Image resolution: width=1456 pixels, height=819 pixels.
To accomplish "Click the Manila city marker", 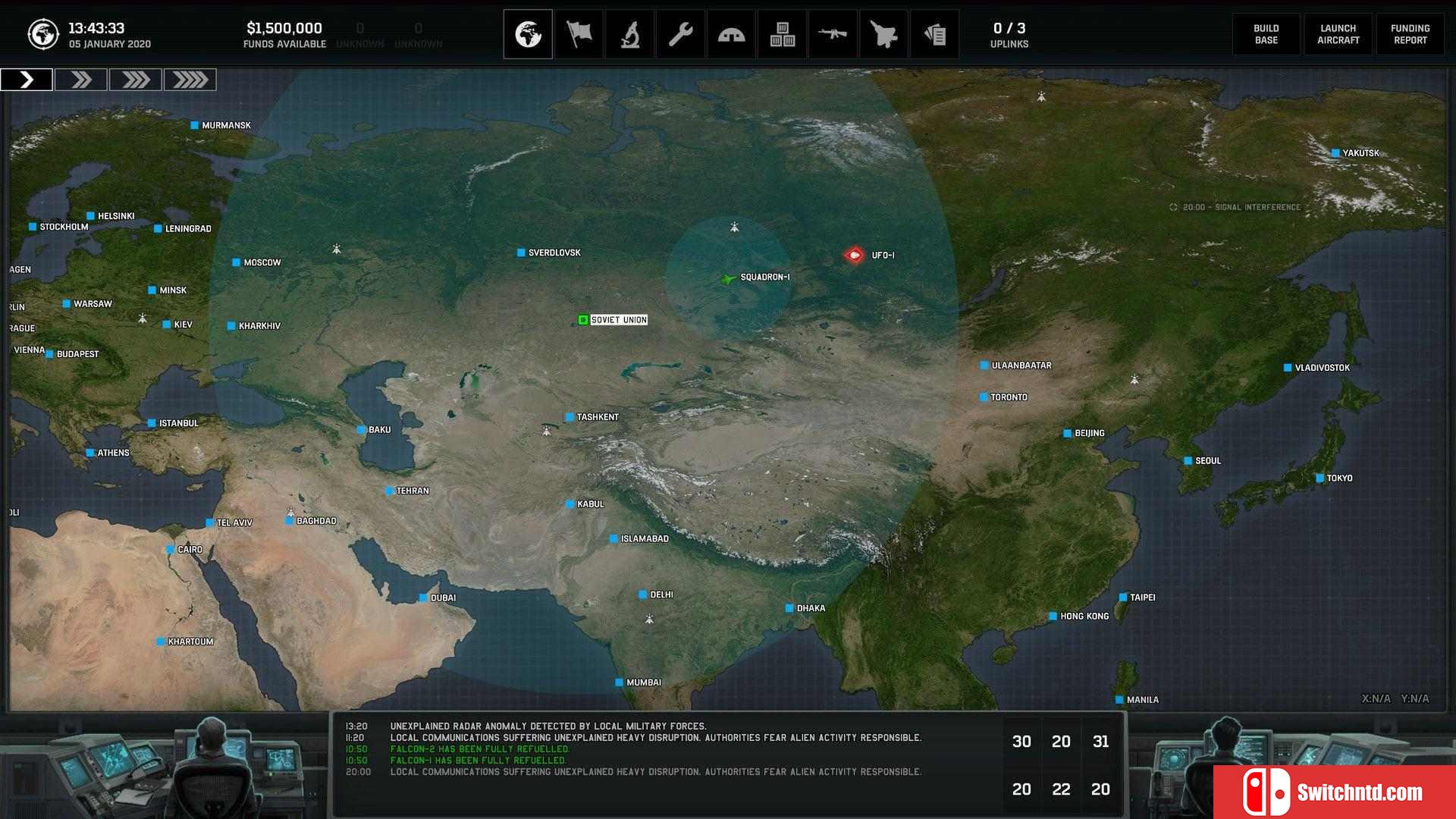I will (x=1119, y=700).
